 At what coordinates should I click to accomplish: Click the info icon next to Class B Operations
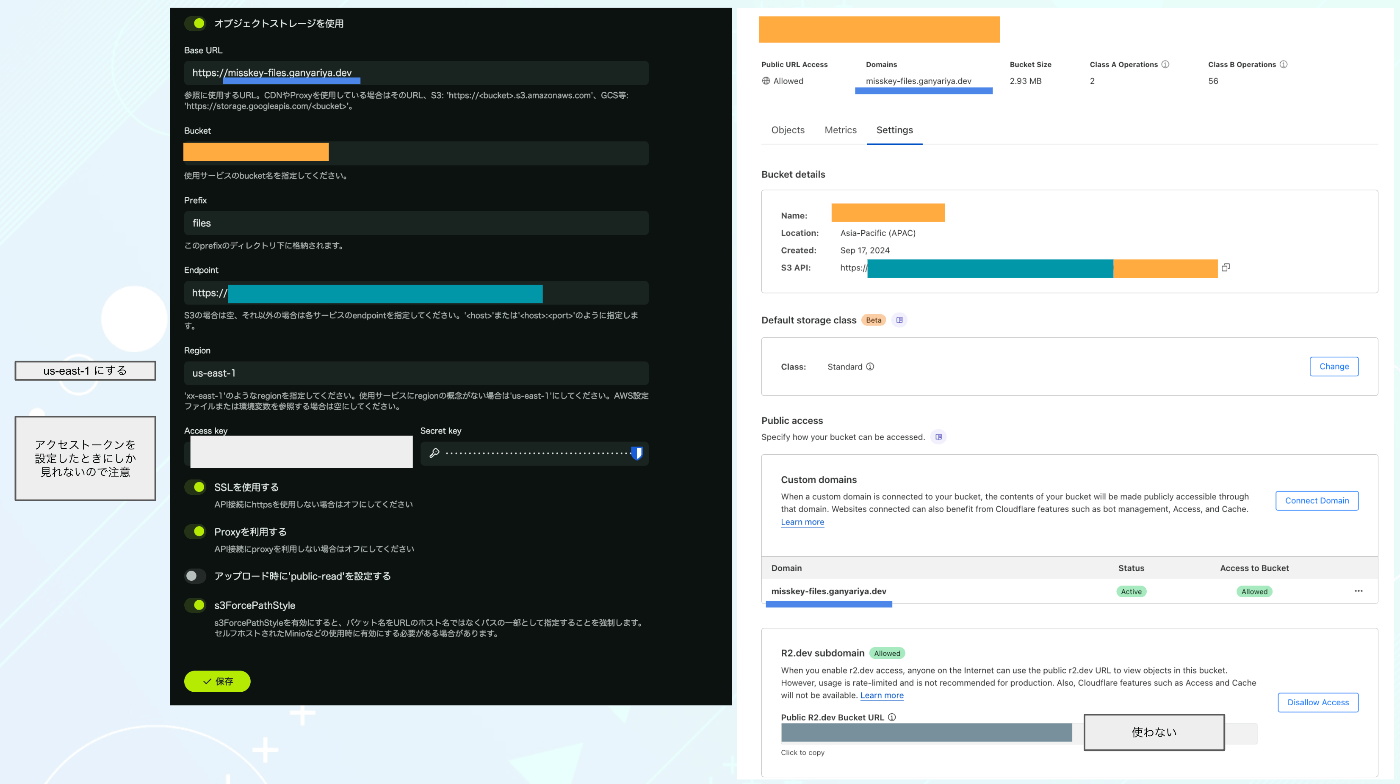point(1284,64)
